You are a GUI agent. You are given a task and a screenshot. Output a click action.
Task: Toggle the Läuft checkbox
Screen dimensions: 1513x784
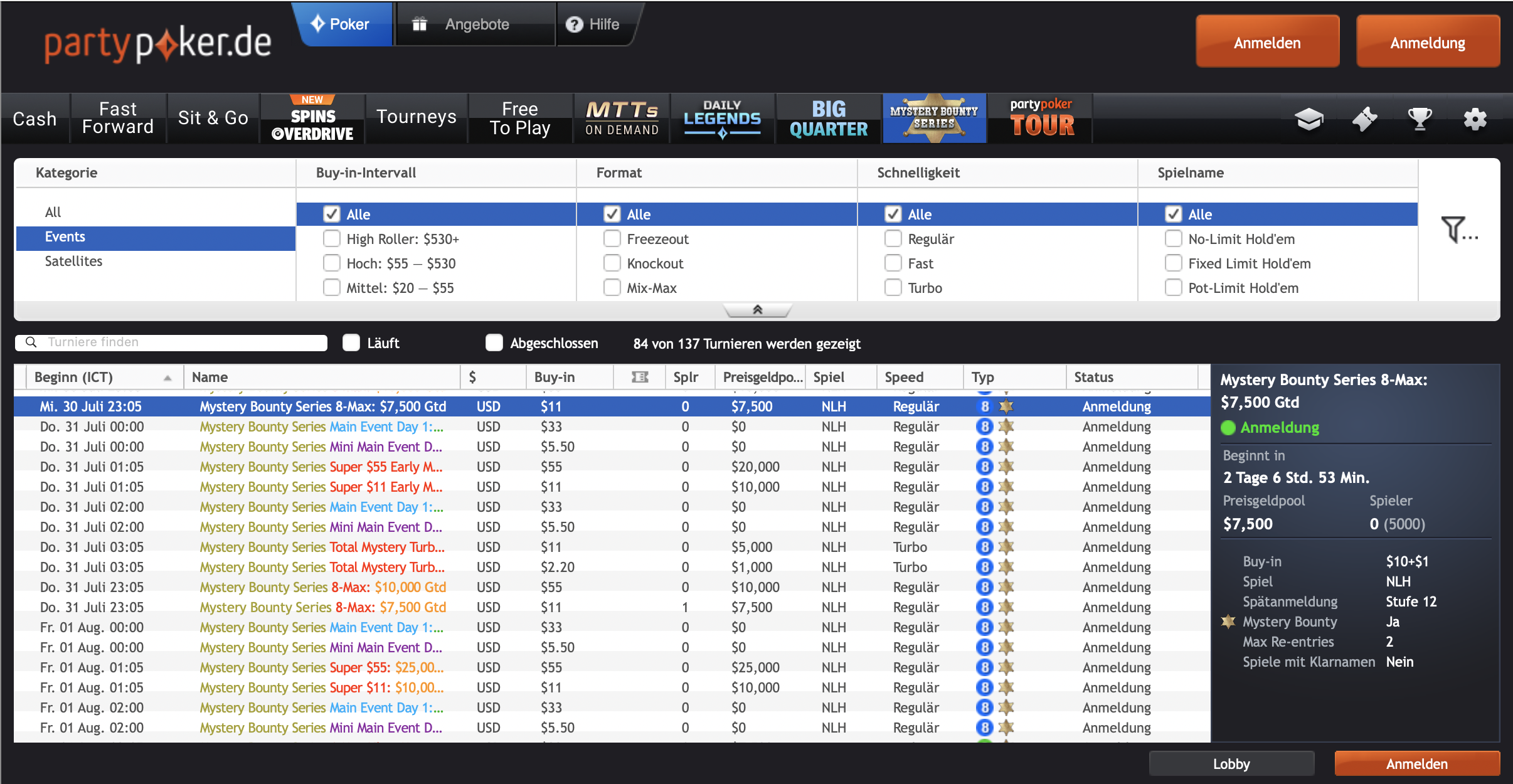351,342
